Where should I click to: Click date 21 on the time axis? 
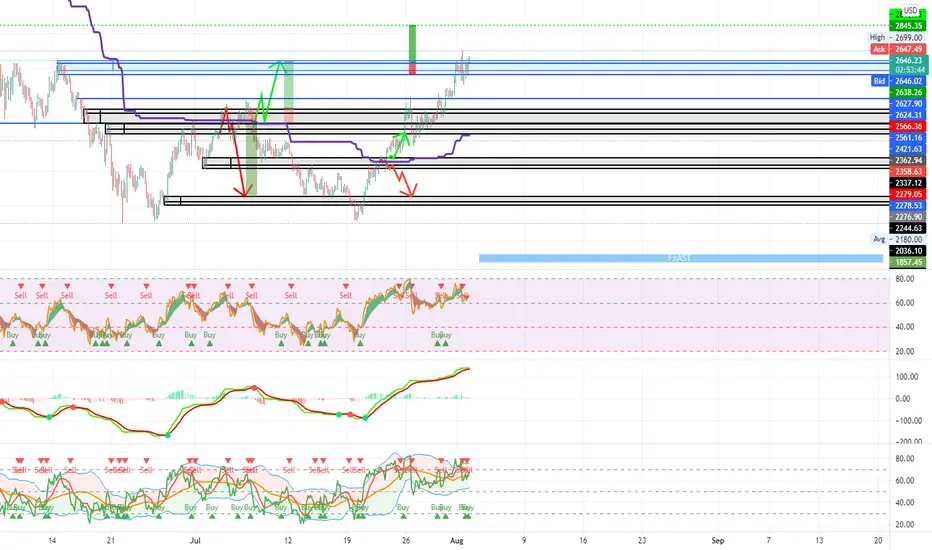pos(111,540)
